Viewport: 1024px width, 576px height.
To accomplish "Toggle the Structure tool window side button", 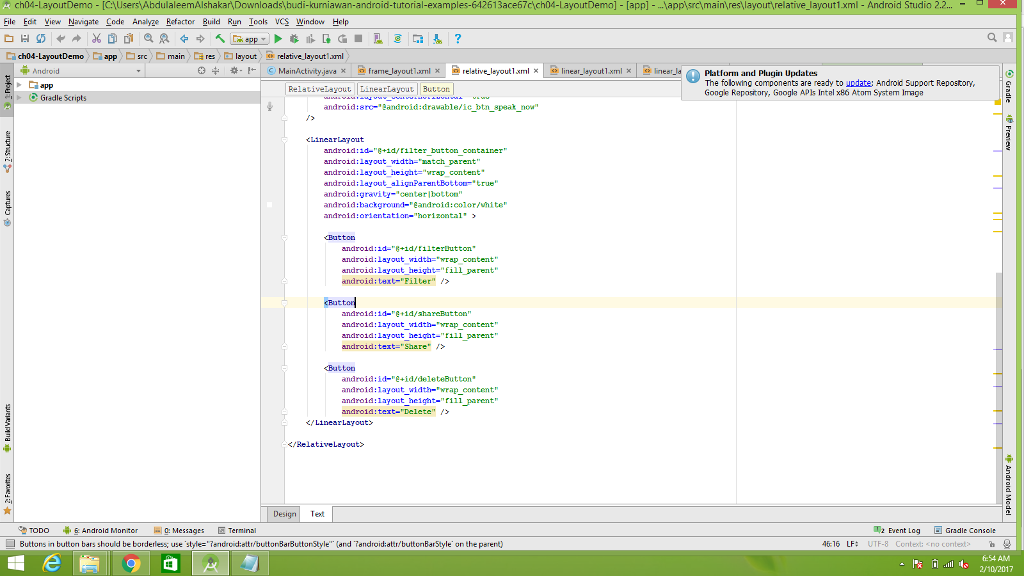I will pos(7,152).
